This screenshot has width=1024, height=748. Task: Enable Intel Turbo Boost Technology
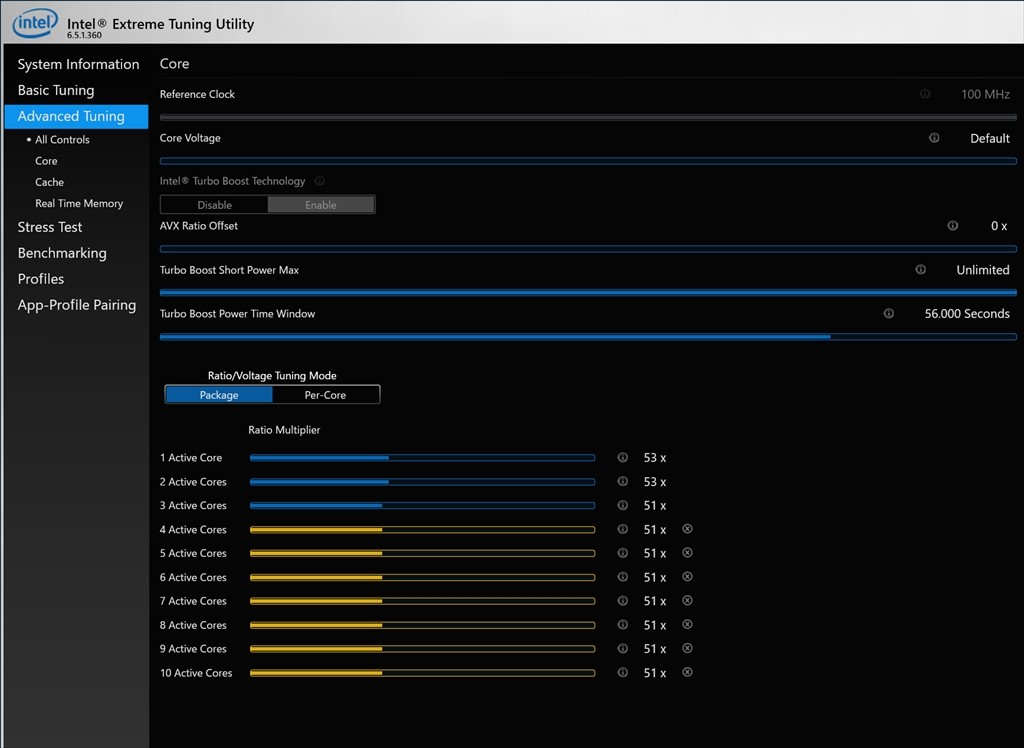[x=321, y=205]
